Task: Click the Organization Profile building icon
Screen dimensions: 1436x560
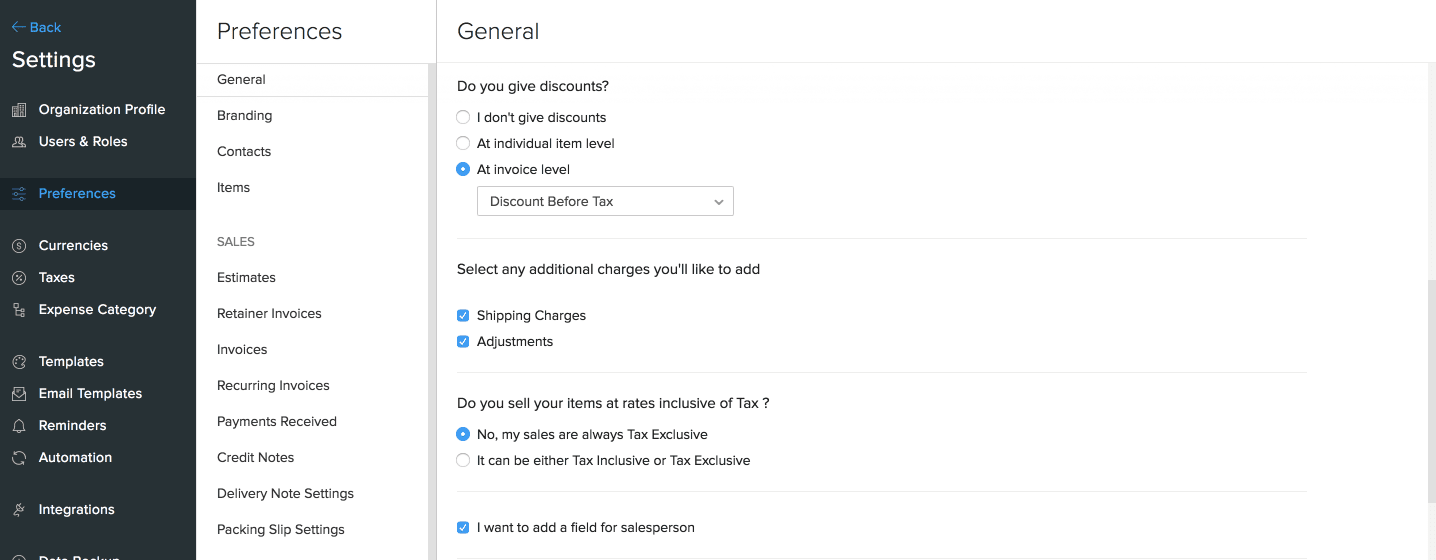Action: 19,110
